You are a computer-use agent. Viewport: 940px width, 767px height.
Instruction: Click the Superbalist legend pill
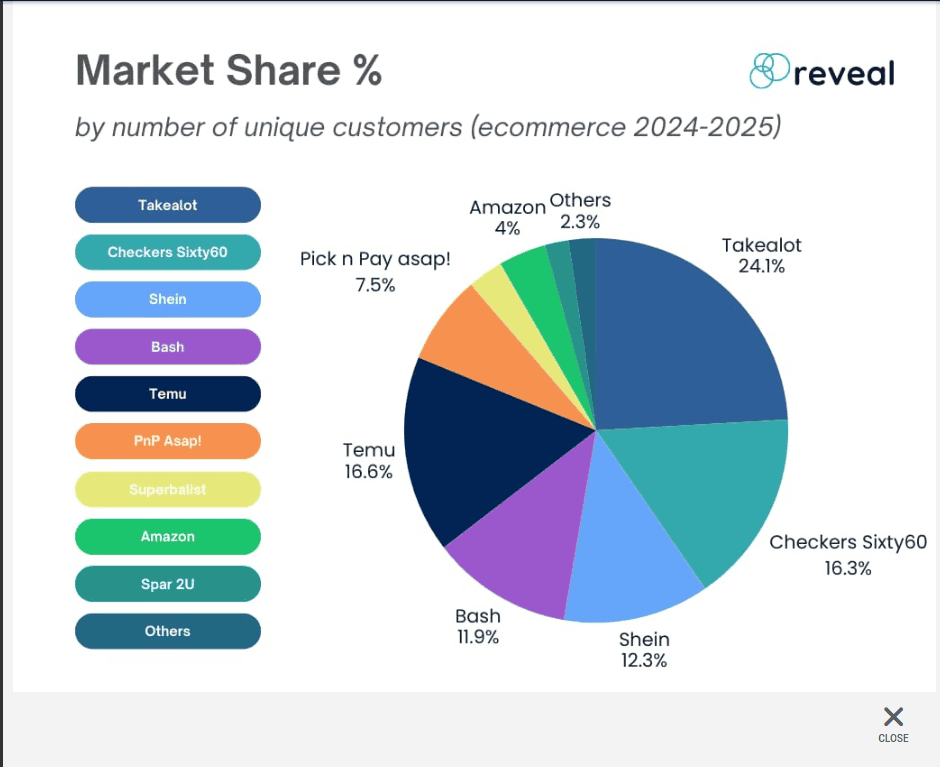[168, 489]
